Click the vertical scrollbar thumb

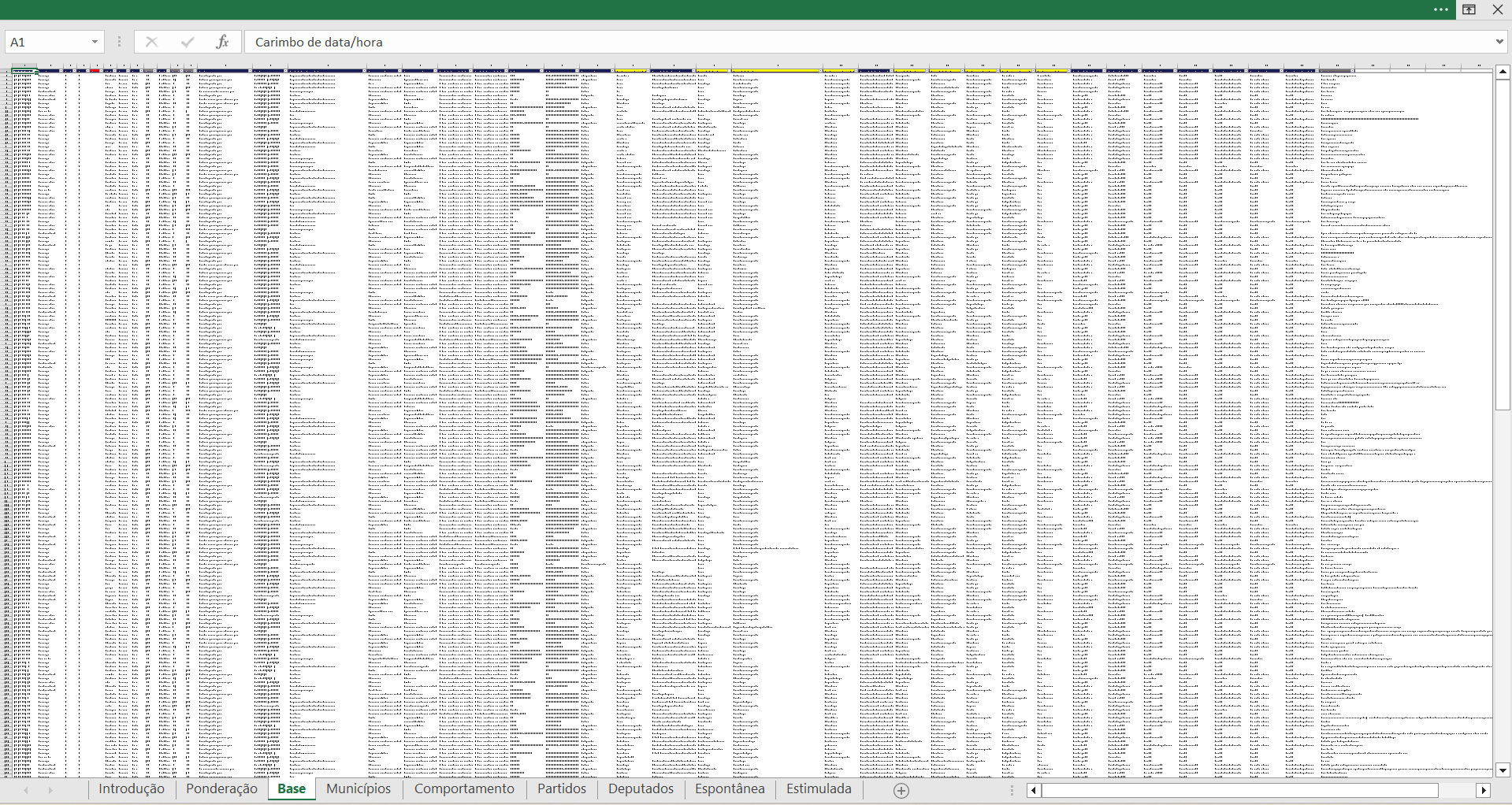(x=1503, y=244)
